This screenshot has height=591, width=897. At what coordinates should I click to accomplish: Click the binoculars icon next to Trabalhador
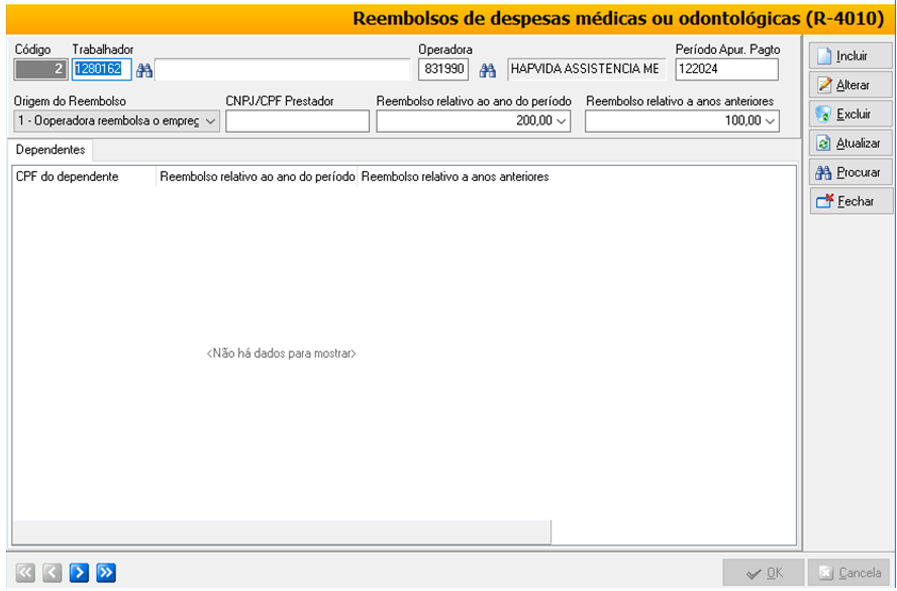[x=144, y=70]
